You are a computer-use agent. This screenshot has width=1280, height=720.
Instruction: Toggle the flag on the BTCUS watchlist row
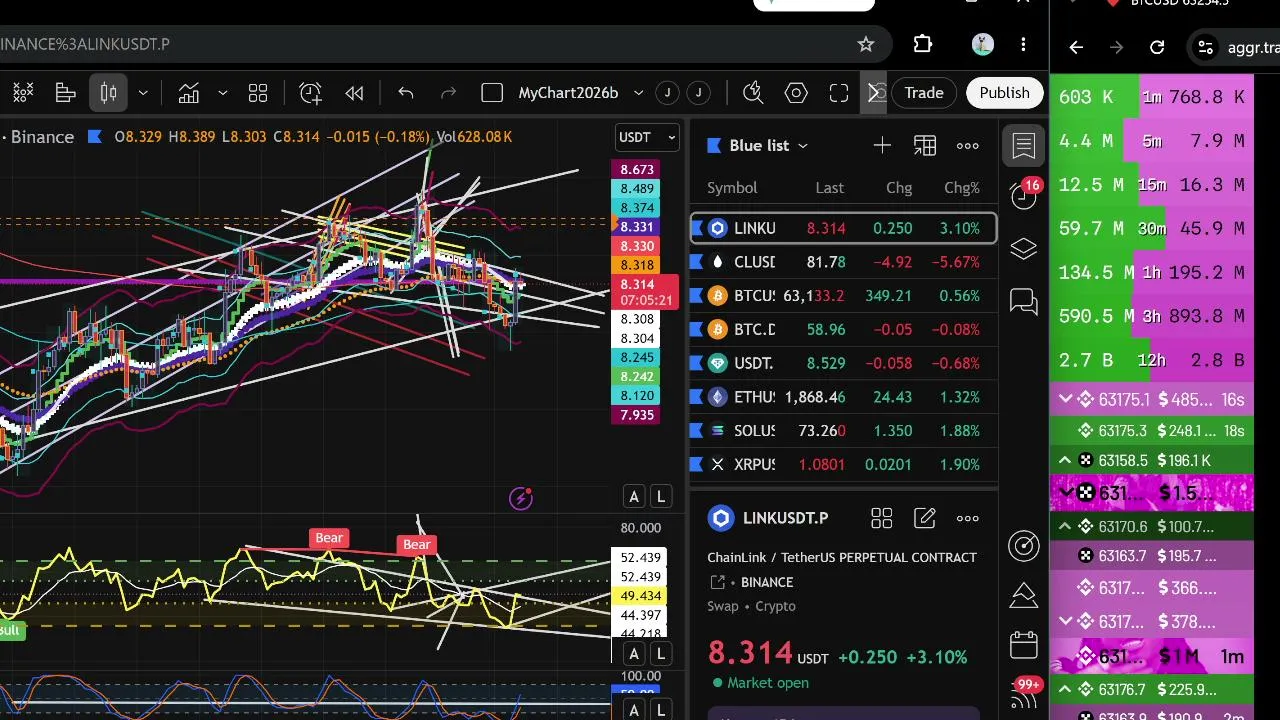(697, 296)
